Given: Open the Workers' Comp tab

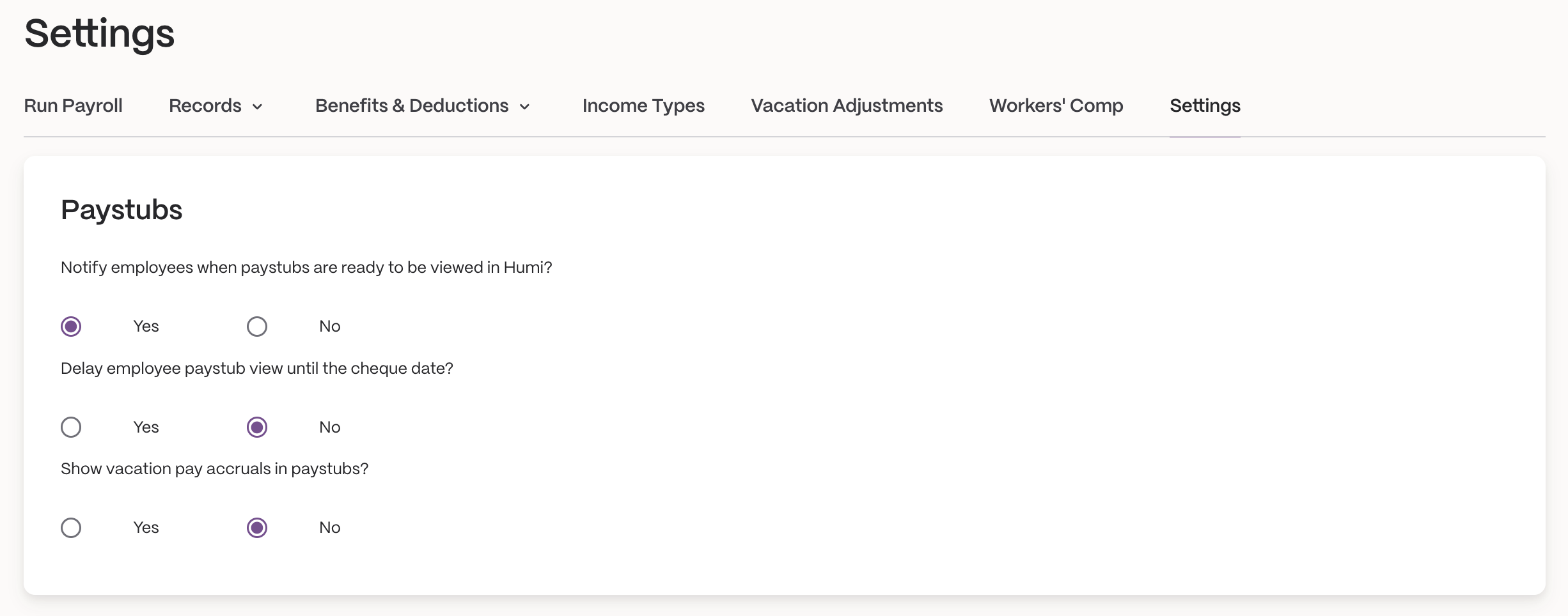Looking at the screenshot, I should [x=1056, y=105].
